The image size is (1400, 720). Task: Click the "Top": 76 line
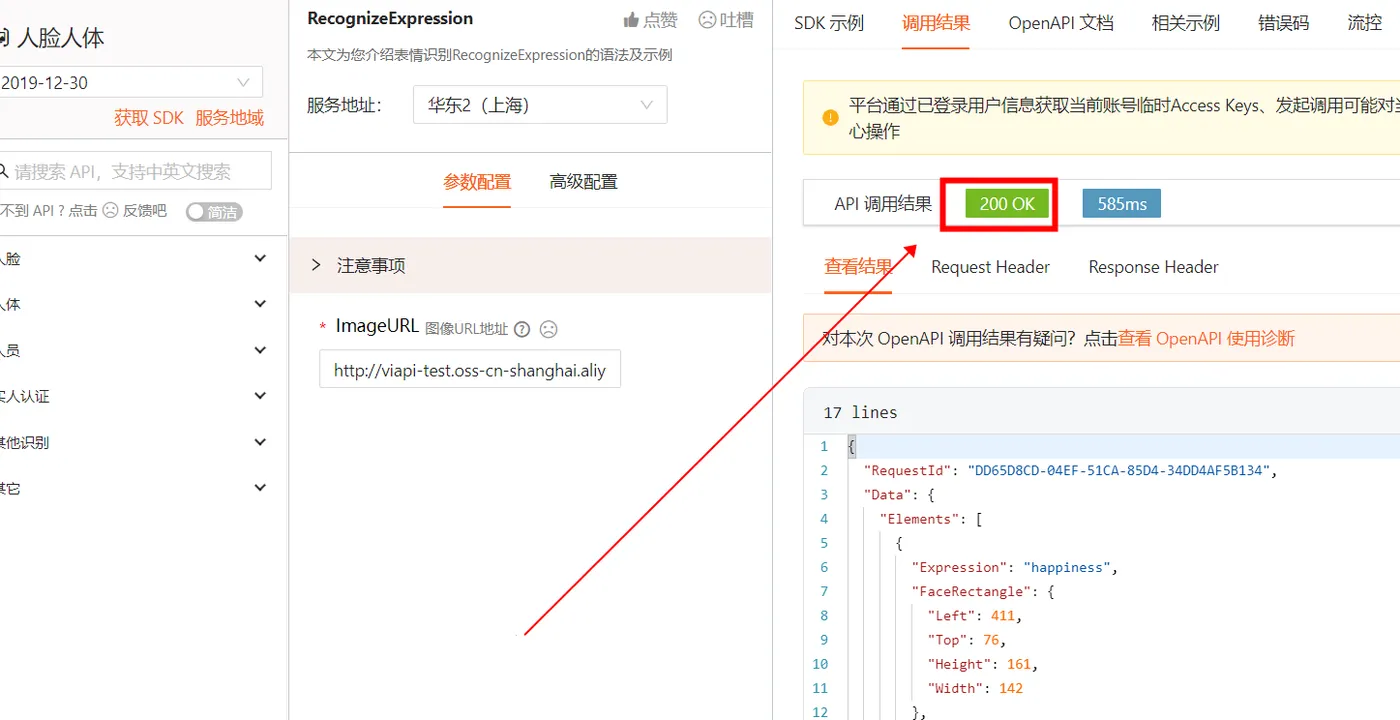pos(966,640)
